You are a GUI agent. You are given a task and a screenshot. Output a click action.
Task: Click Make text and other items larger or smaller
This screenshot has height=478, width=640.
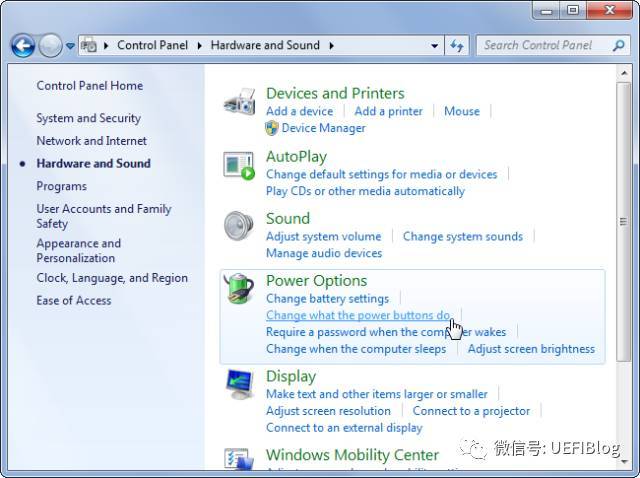pyautogui.click(x=377, y=394)
